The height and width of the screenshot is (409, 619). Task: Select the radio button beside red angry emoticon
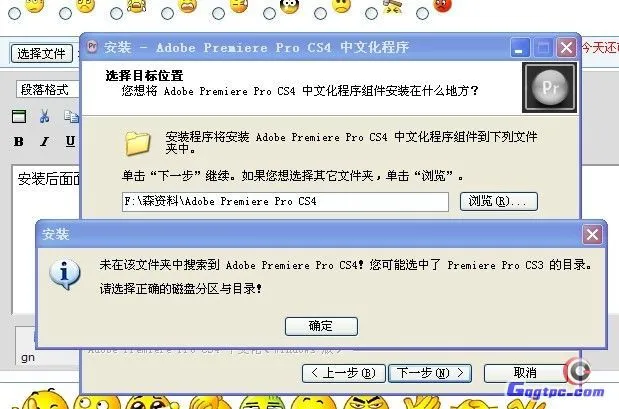click(422, 13)
